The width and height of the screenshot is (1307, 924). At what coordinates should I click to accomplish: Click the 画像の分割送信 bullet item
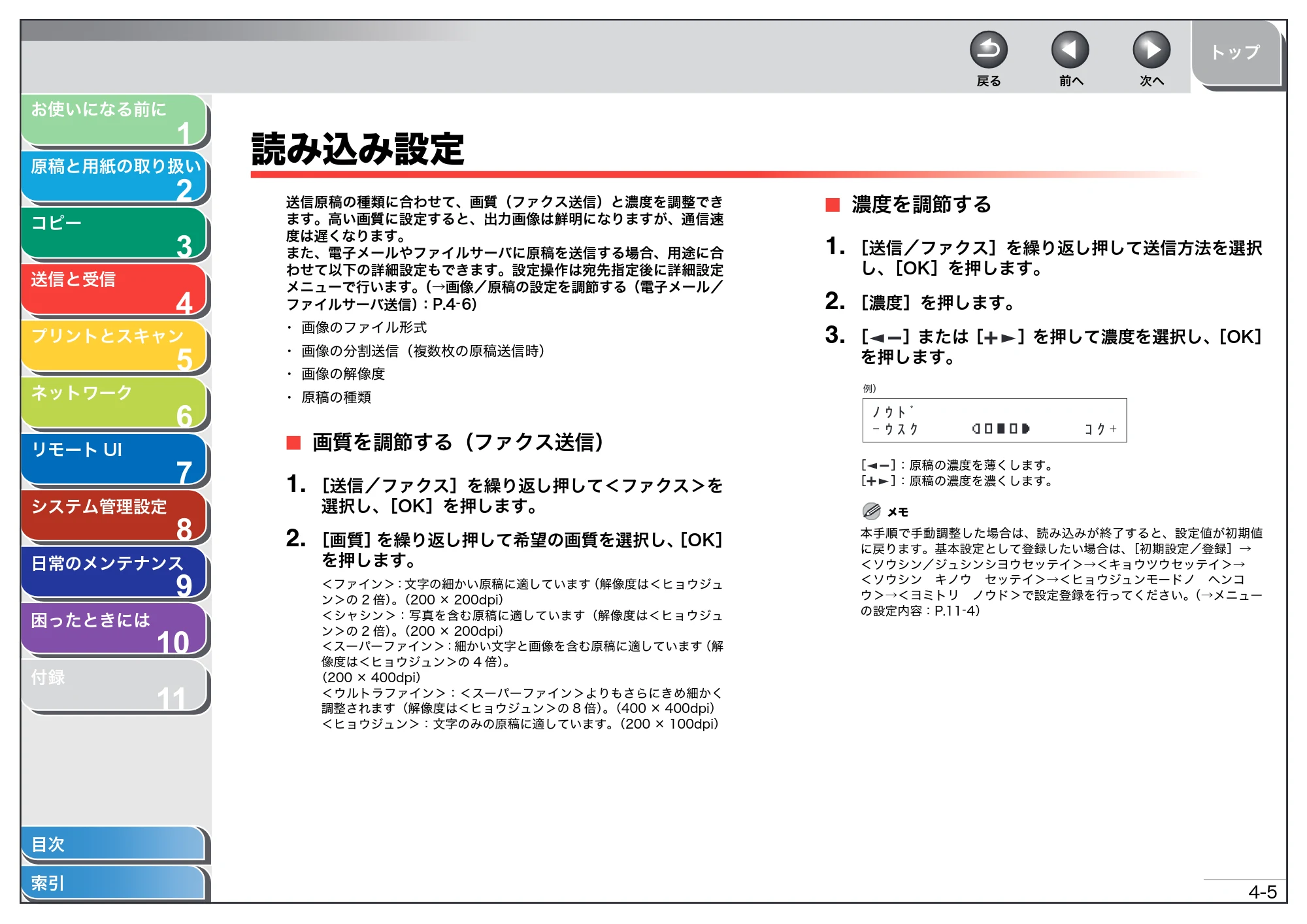coord(423,351)
